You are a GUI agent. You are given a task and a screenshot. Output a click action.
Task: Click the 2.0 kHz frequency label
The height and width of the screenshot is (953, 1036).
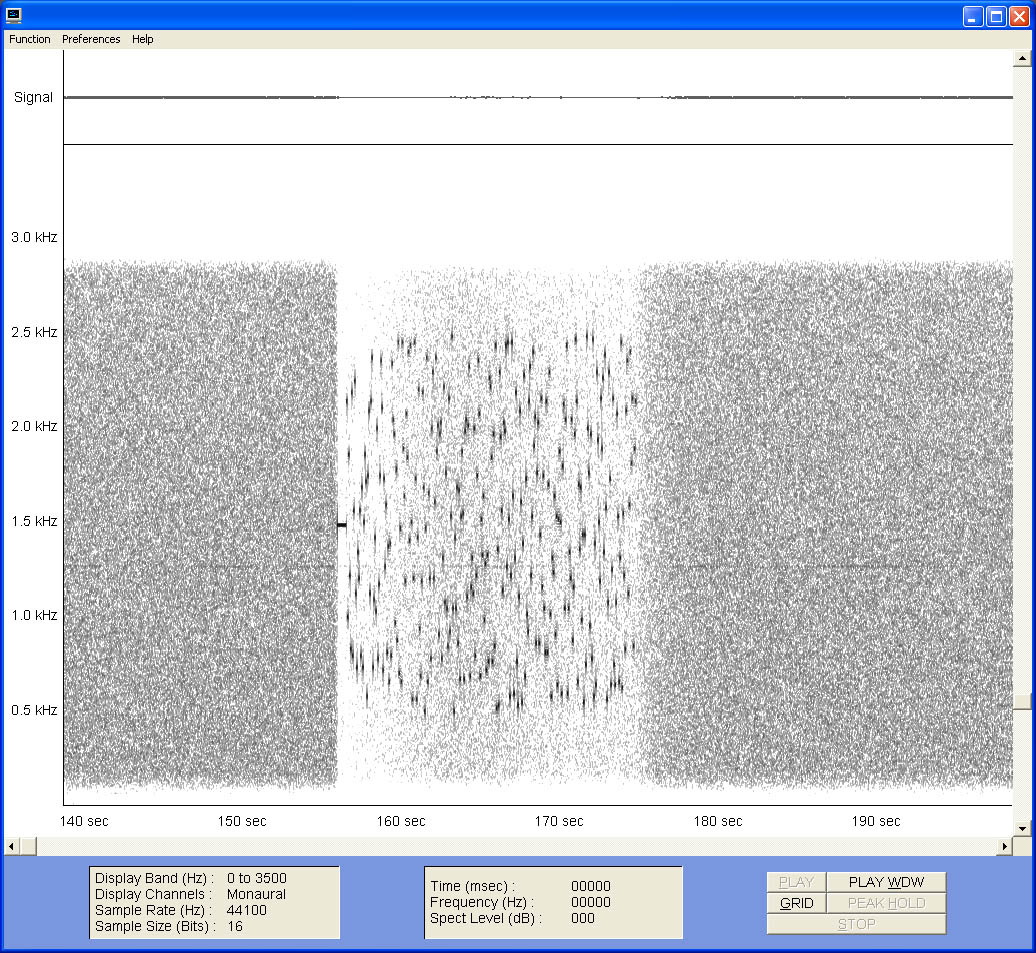click(x=34, y=426)
